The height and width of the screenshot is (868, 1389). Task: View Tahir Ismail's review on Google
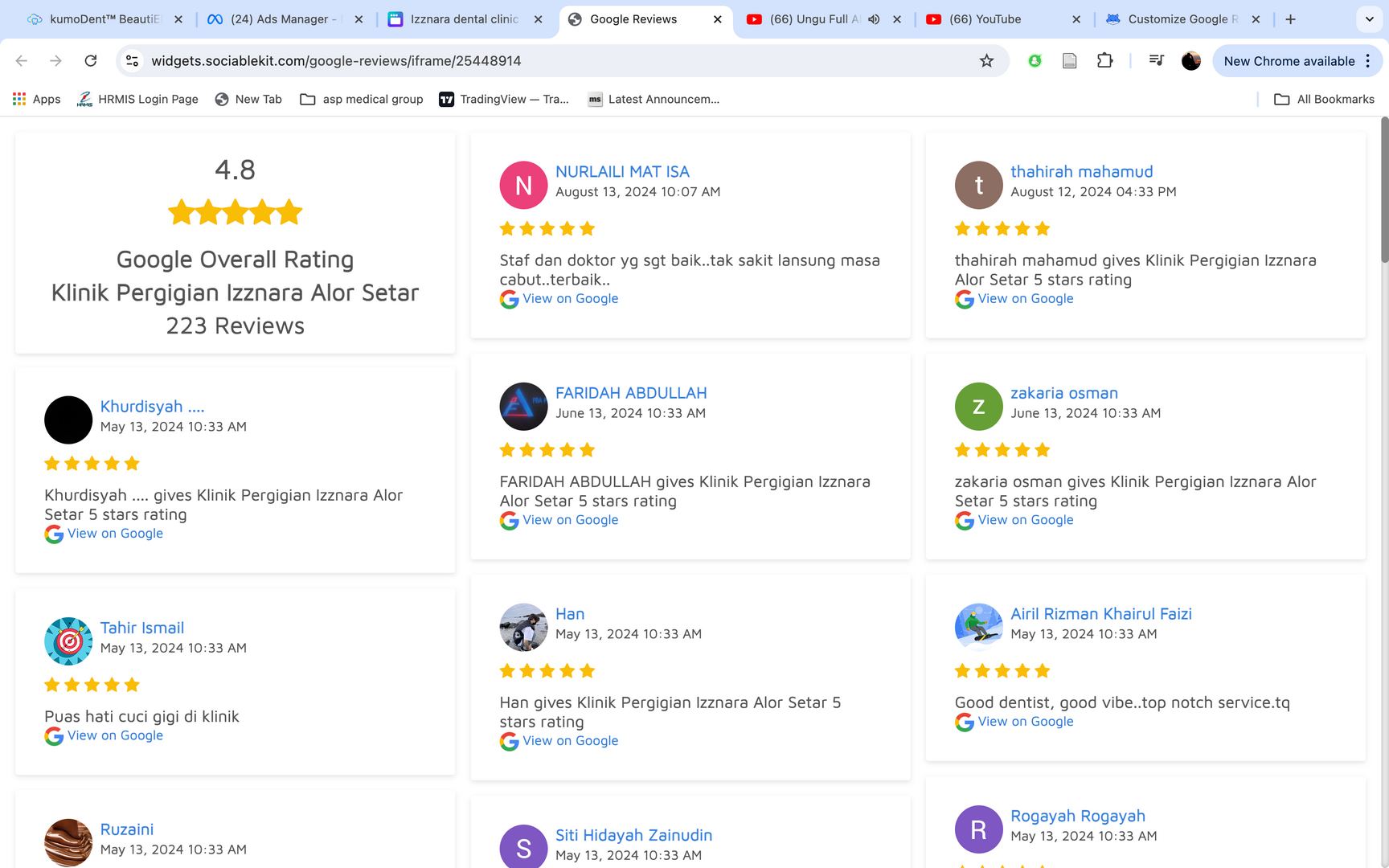click(x=115, y=735)
